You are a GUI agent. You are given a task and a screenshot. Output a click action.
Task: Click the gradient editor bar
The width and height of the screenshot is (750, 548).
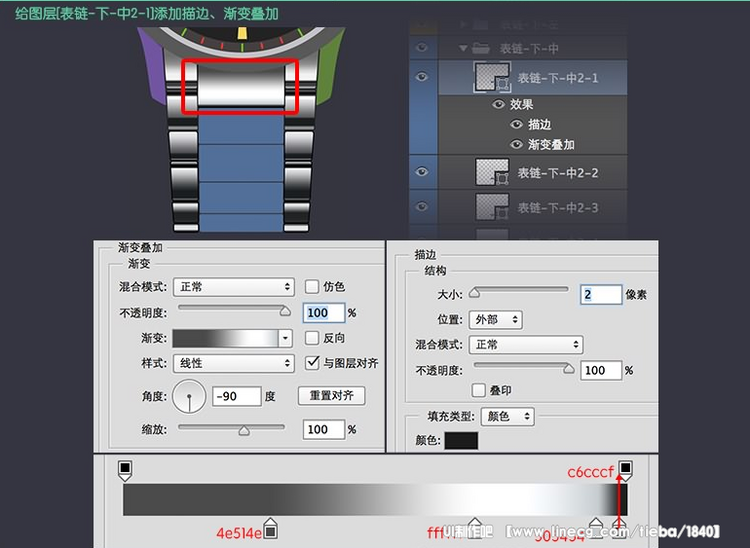click(x=375, y=499)
